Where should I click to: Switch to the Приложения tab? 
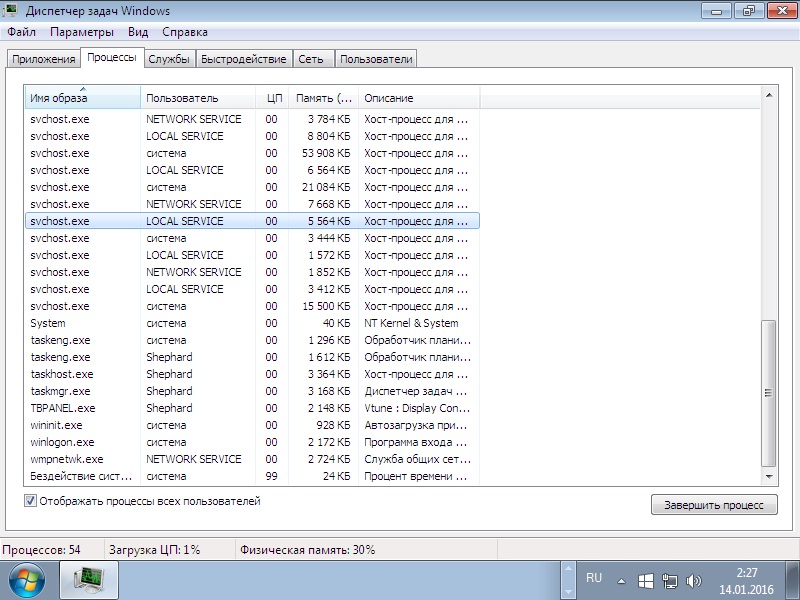point(44,59)
